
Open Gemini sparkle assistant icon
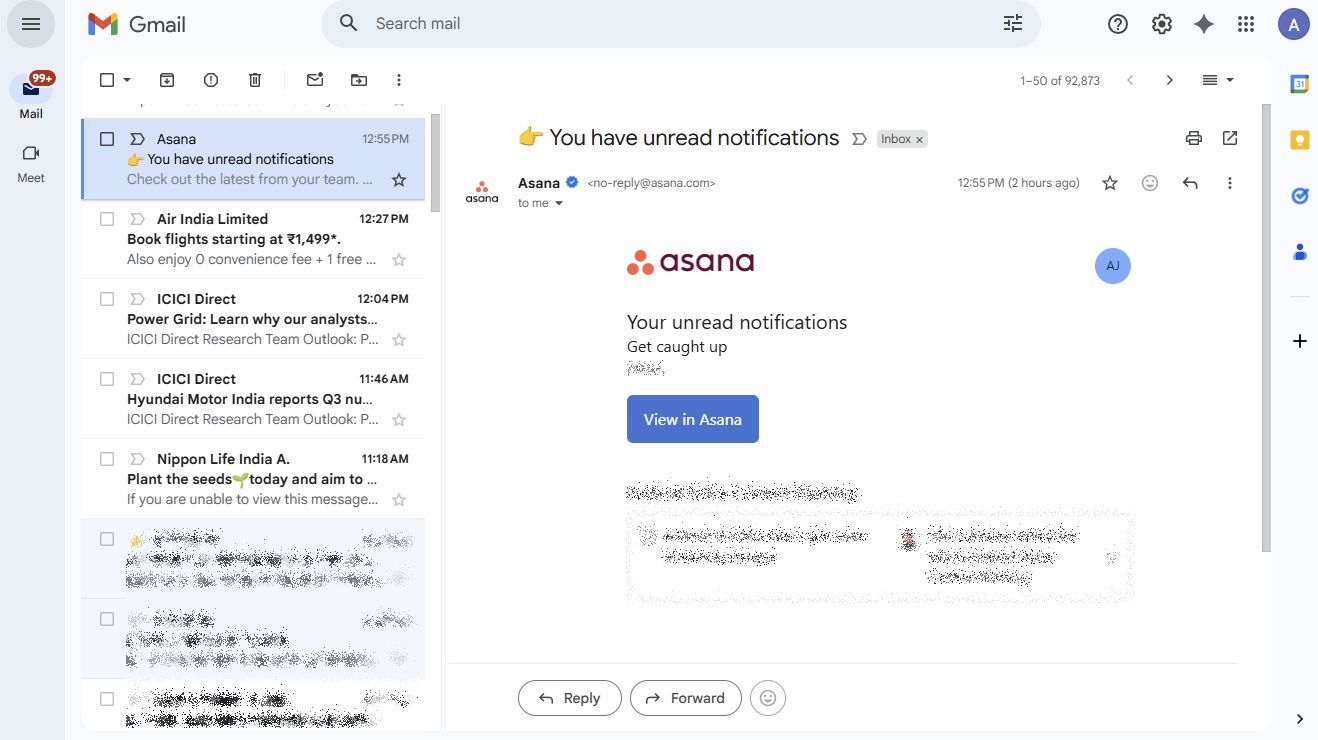(1204, 24)
